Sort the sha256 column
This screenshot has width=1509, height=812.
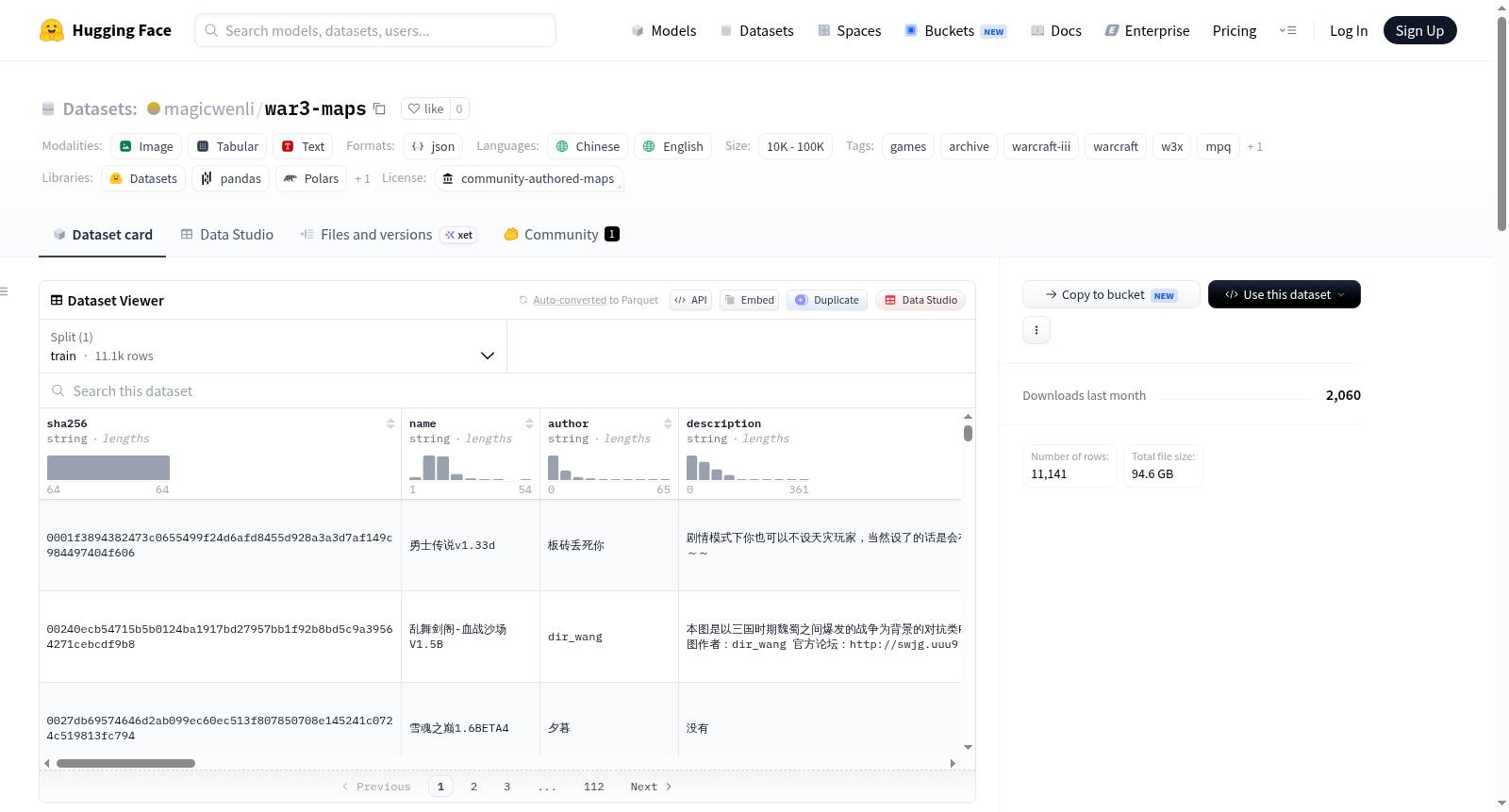point(390,423)
